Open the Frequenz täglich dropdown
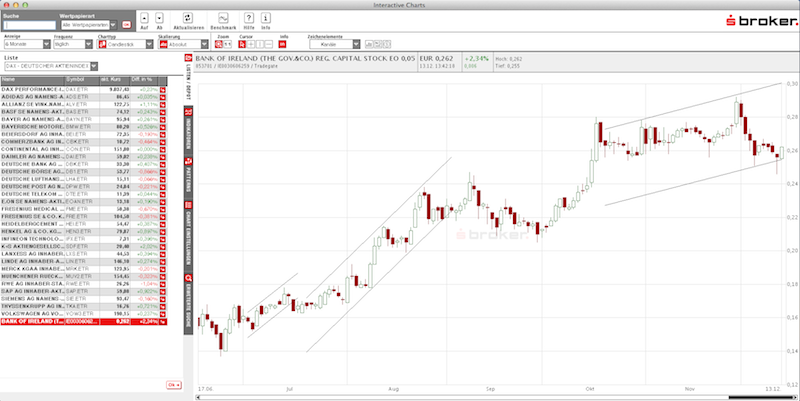This screenshot has width=800, height=401. [x=73, y=44]
